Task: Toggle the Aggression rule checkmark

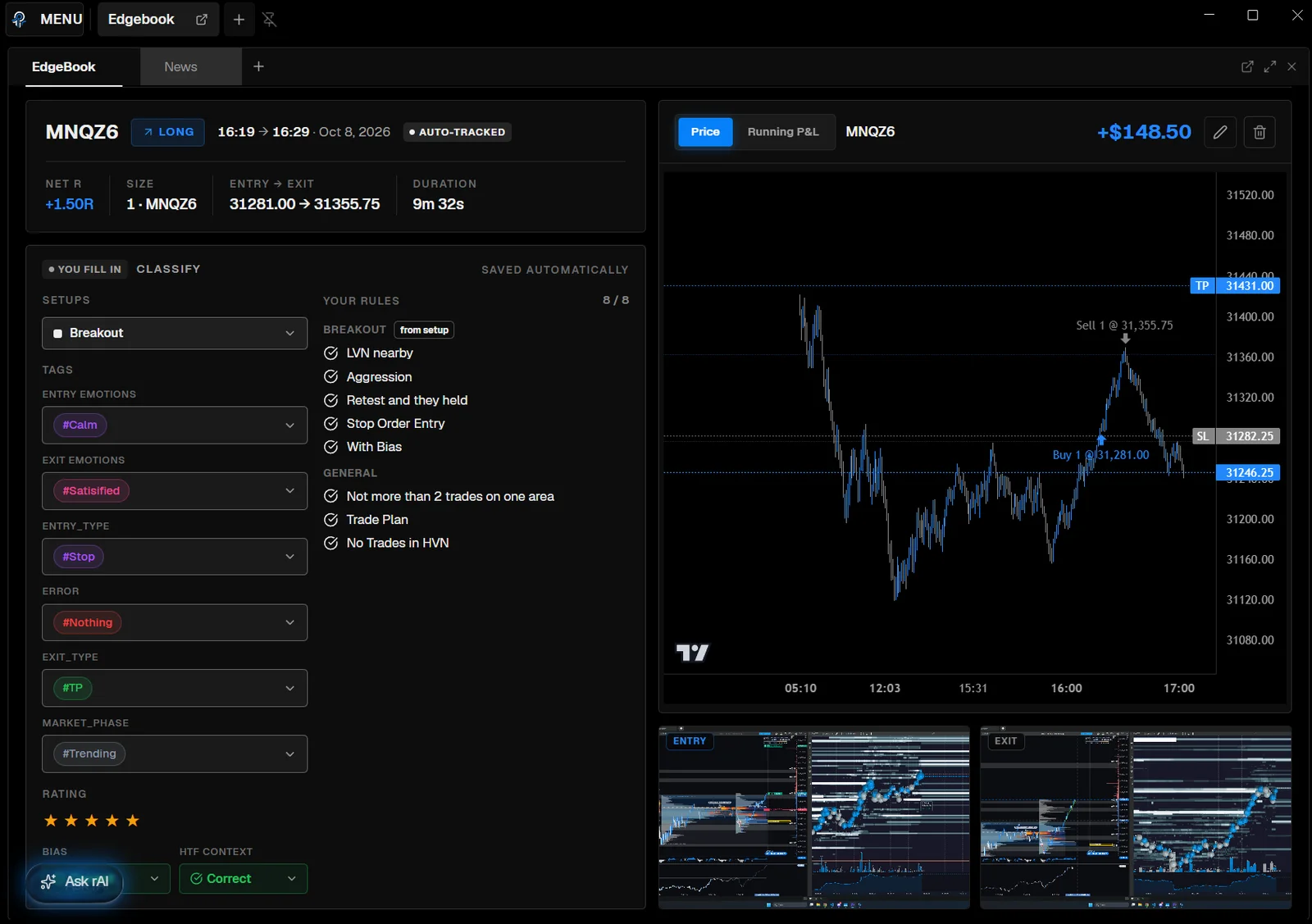Action: pos(331,377)
